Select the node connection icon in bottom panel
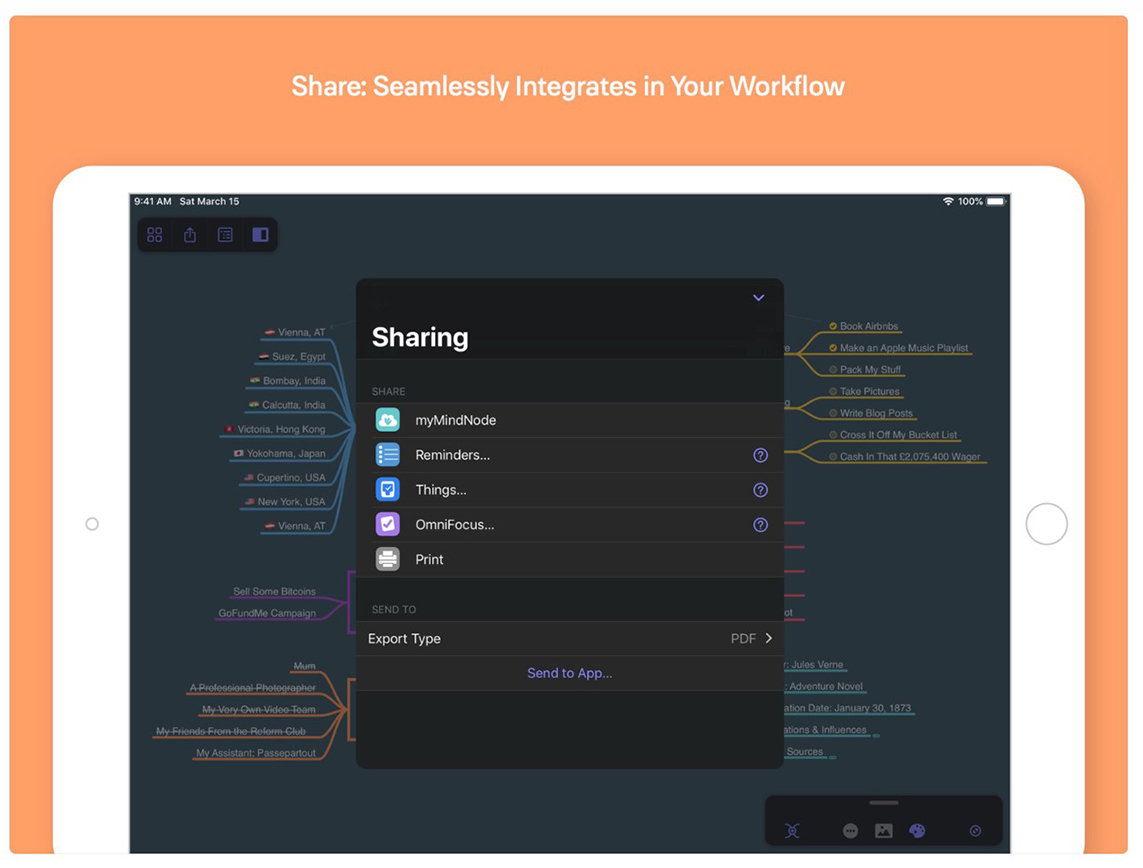The height and width of the screenshot is (868, 1143). (x=792, y=831)
